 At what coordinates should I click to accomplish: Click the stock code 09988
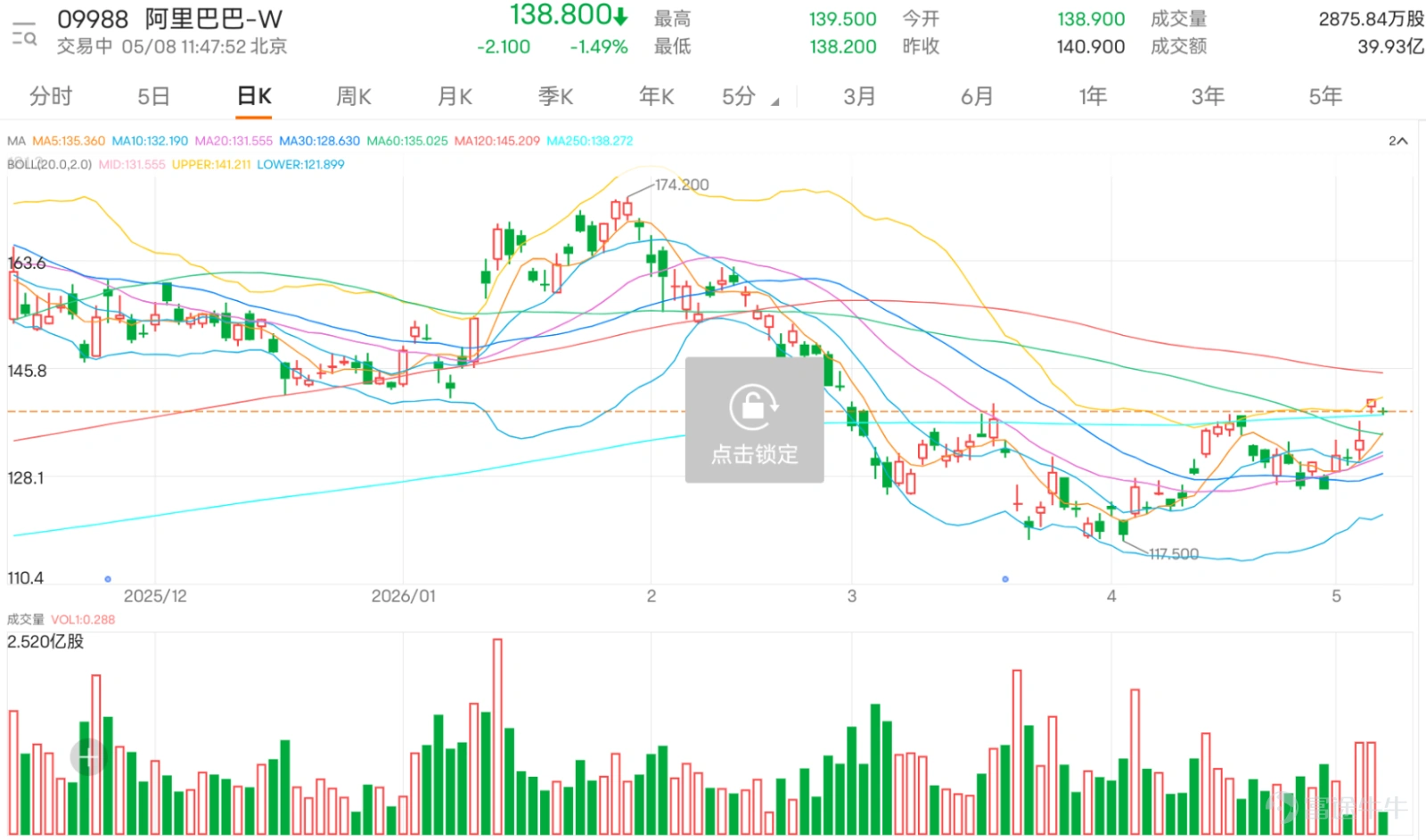point(93,19)
